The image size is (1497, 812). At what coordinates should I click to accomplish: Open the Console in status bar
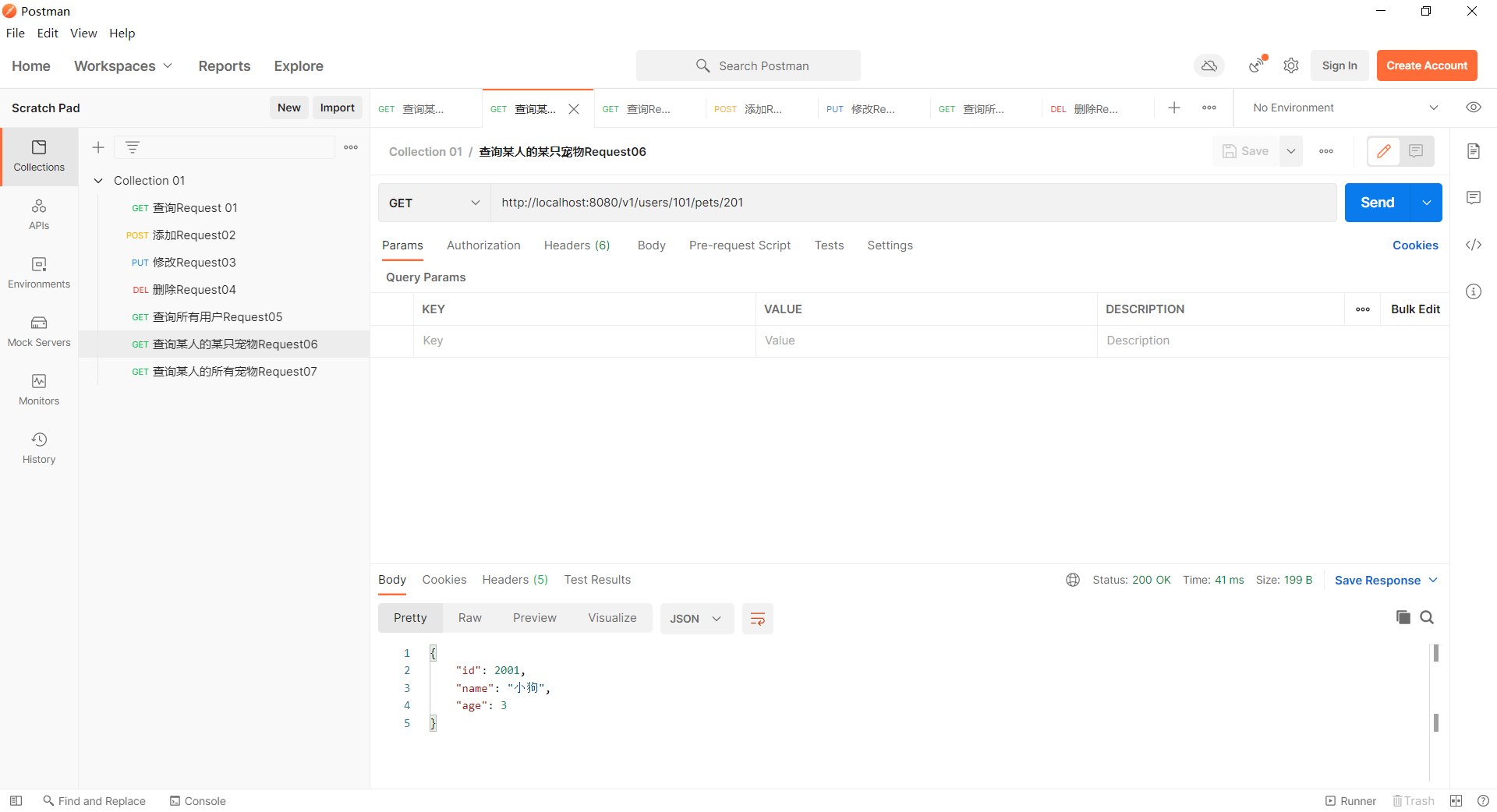tap(198, 801)
